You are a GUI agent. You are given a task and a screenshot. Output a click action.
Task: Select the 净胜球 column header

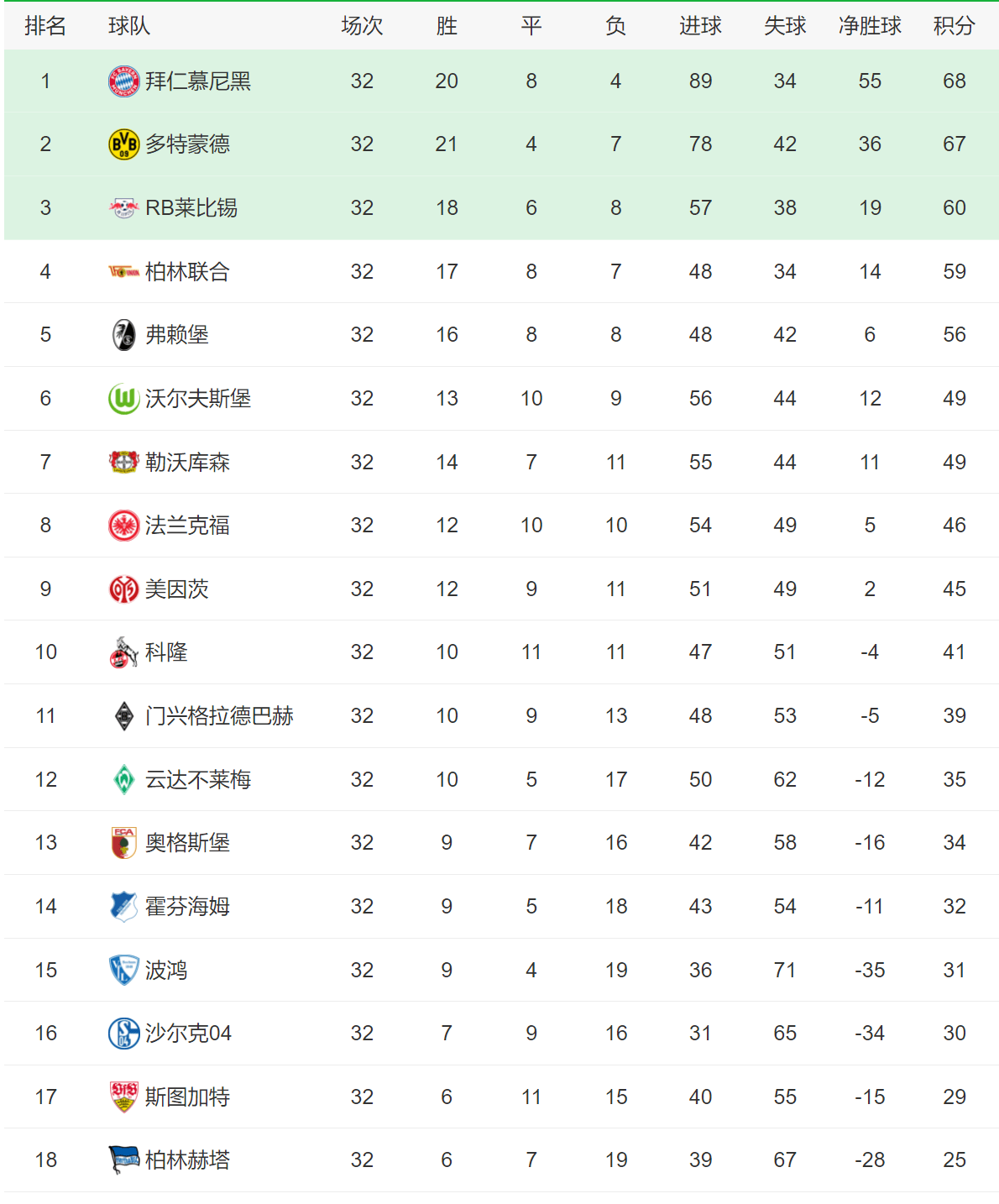click(x=870, y=26)
